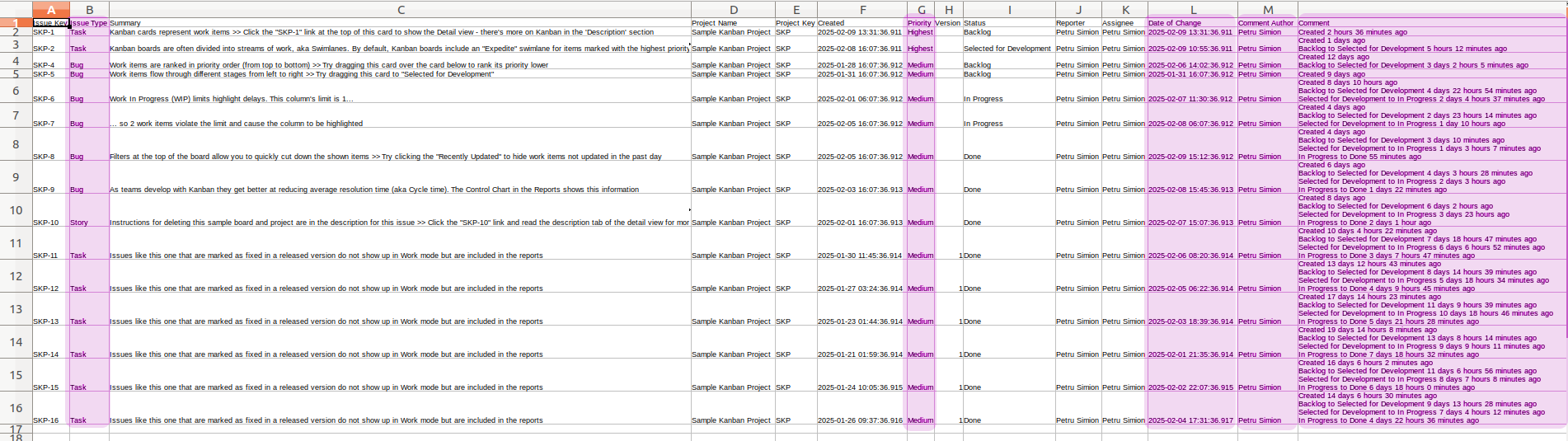Click the 'Issue Key' header cell
Image resolution: width=1568 pixels, height=441 pixels.
(x=51, y=23)
